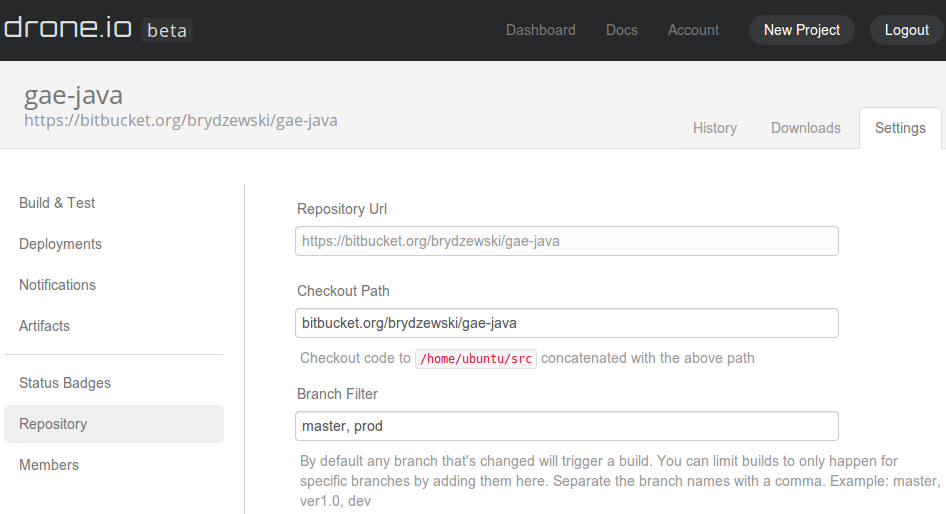Switch to the History tab
The image size is (946, 514).
[714, 128]
